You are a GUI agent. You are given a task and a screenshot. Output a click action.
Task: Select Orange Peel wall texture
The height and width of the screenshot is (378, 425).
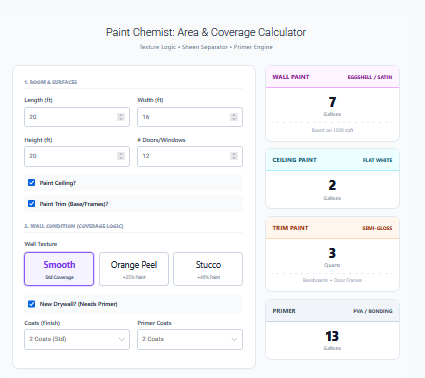click(134, 269)
